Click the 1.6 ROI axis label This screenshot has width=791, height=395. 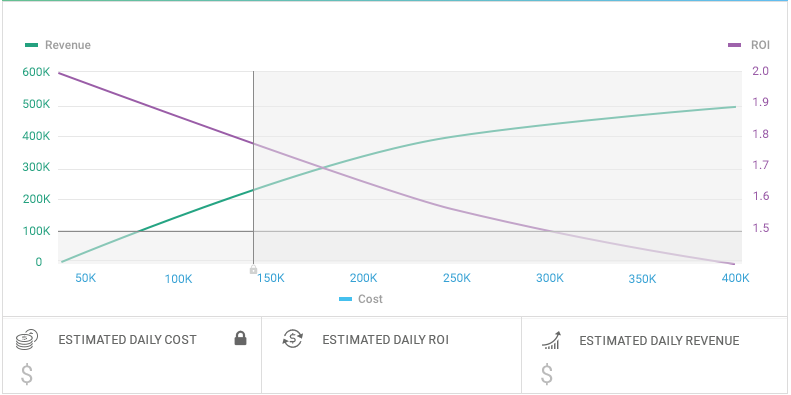coord(760,196)
